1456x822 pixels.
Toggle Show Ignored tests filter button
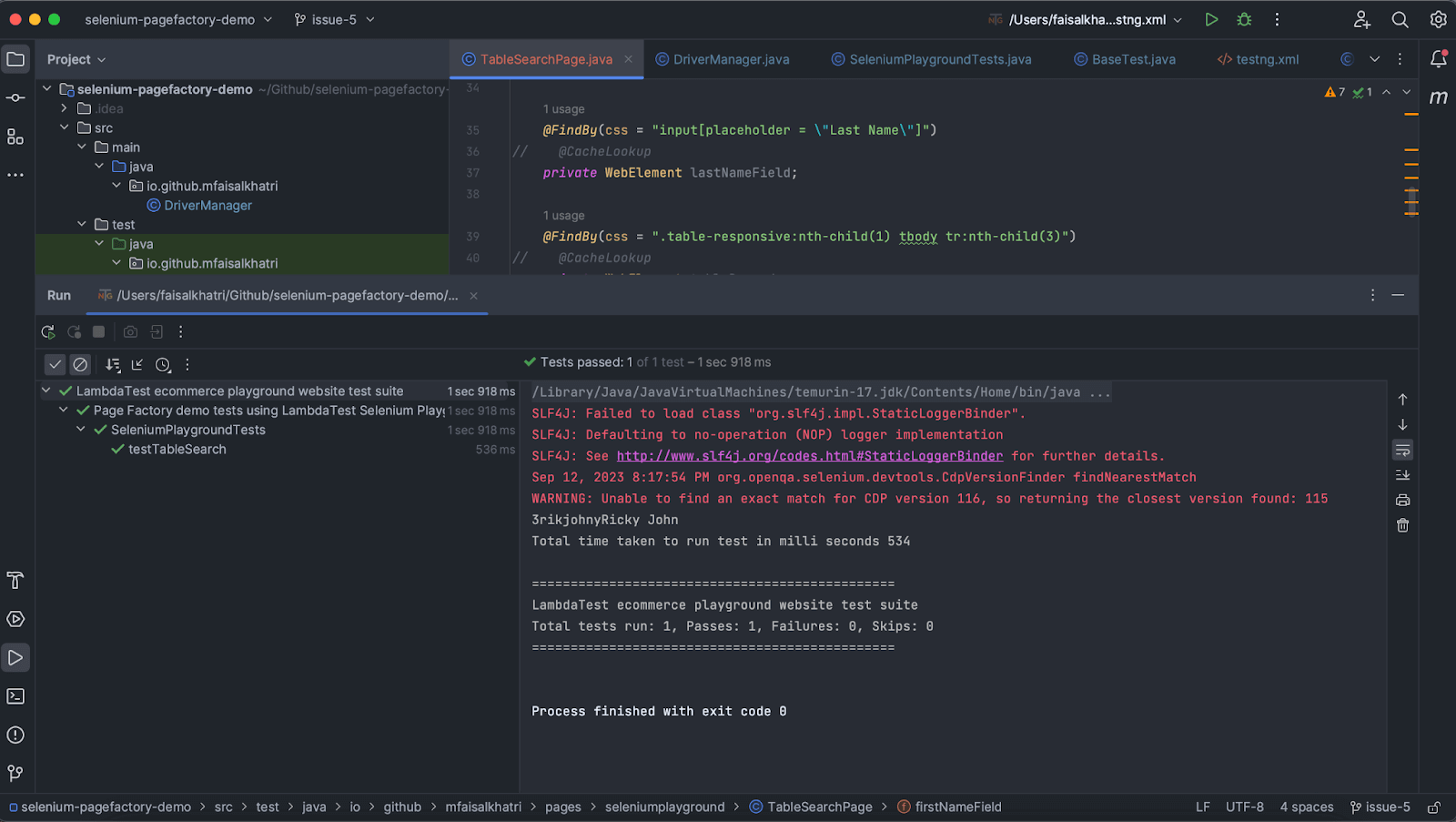[81, 365]
